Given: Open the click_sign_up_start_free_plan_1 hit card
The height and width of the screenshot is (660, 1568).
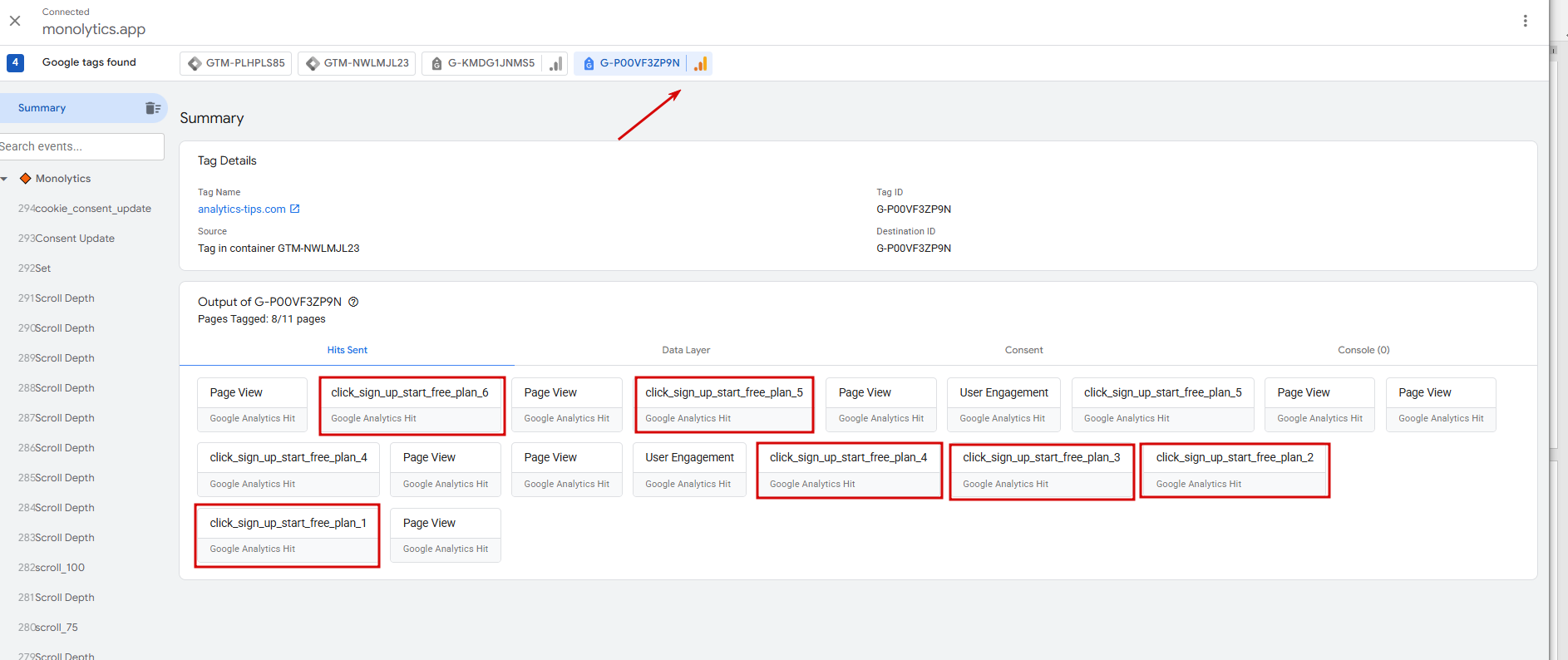Looking at the screenshot, I should click(288, 535).
